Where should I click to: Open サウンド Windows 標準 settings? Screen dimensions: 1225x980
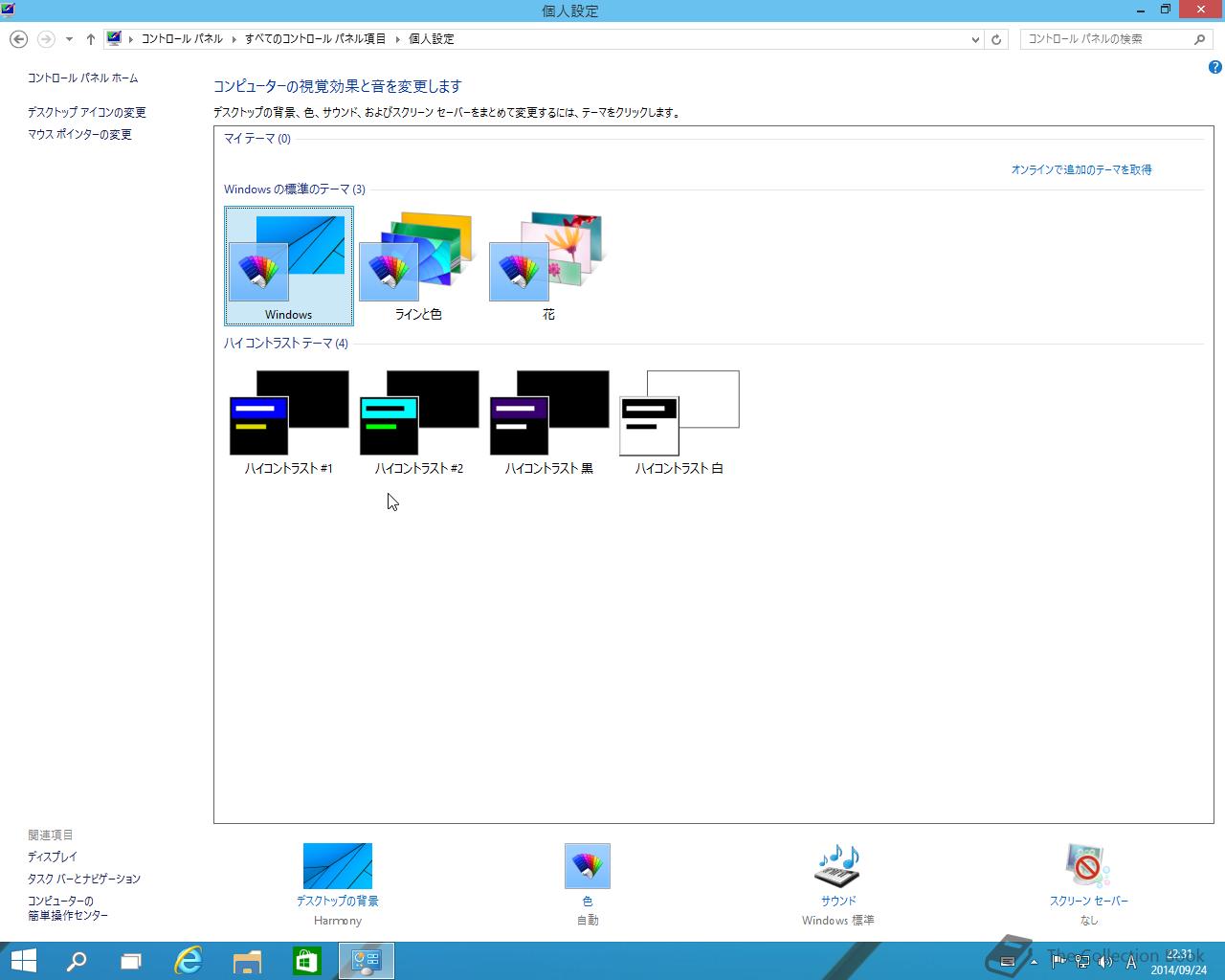[x=837, y=884]
